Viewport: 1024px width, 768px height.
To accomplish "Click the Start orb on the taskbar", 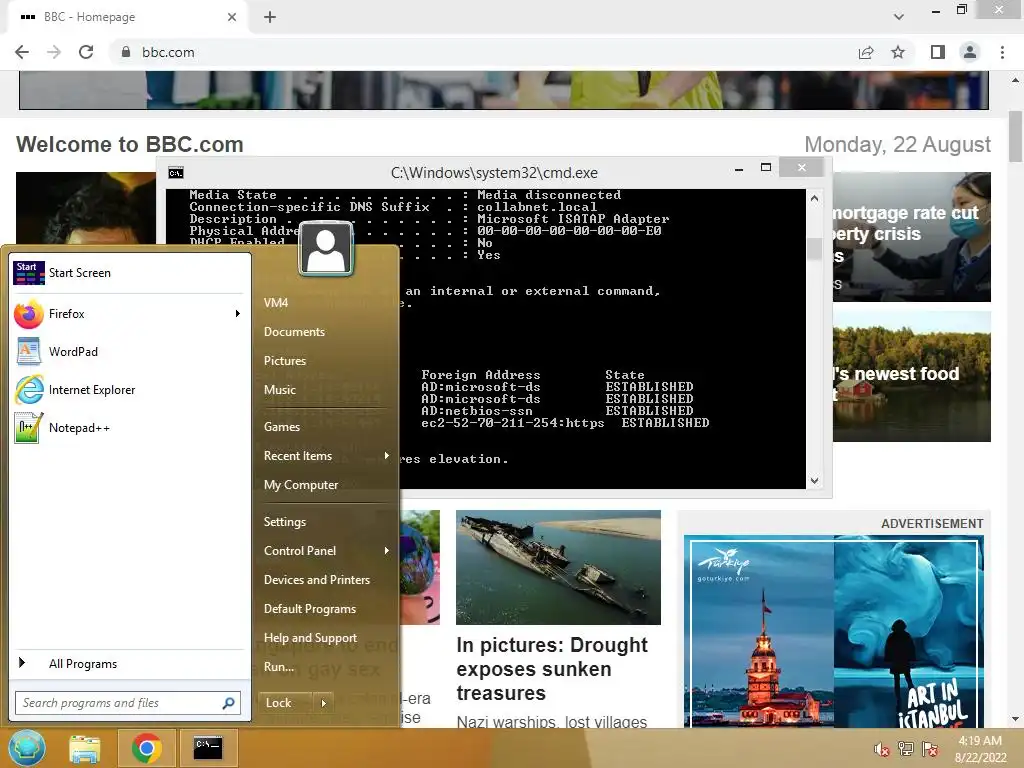I will [x=27, y=748].
